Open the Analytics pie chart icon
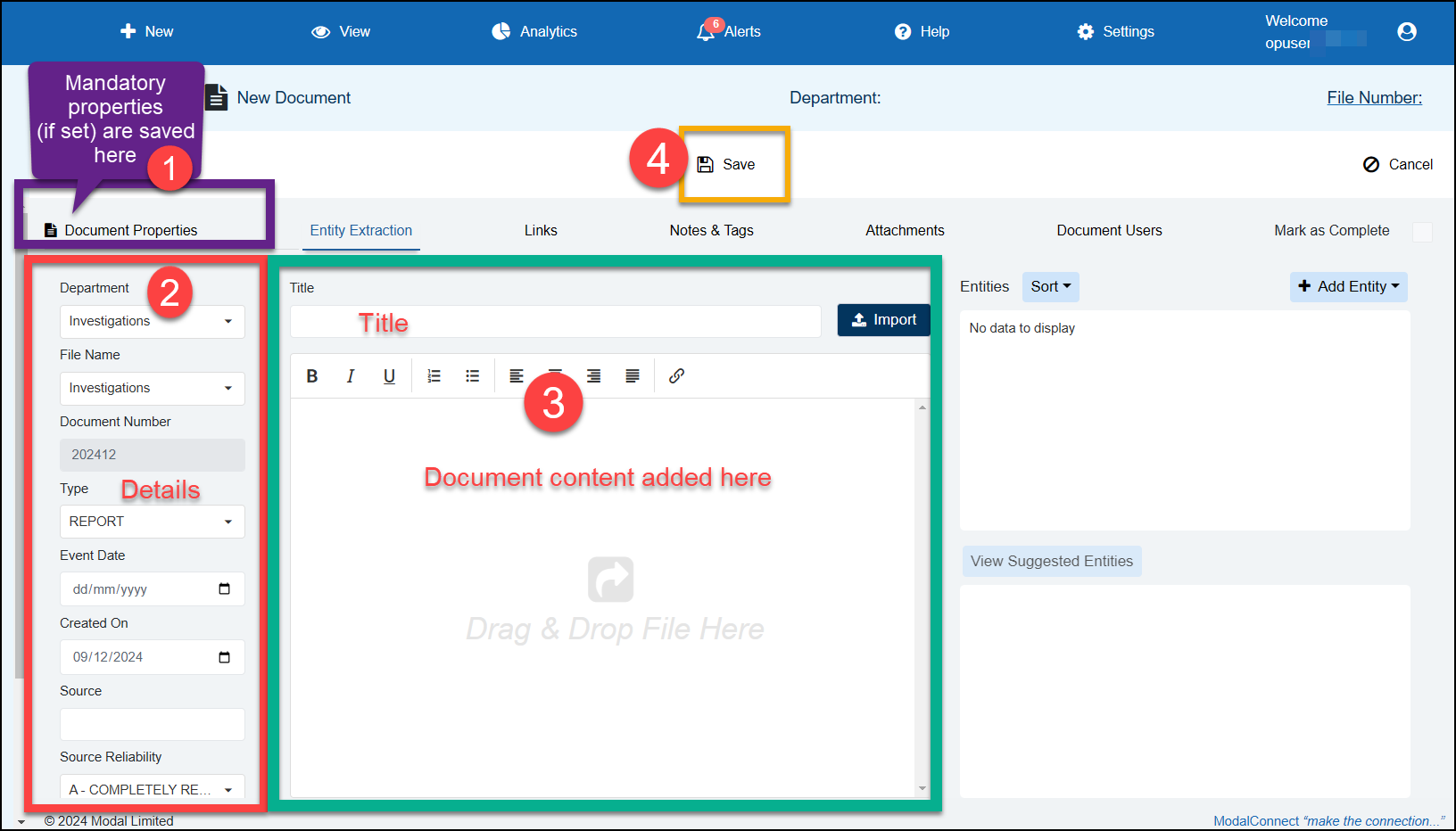The width and height of the screenshot is (1456, 831). point(500,31)
